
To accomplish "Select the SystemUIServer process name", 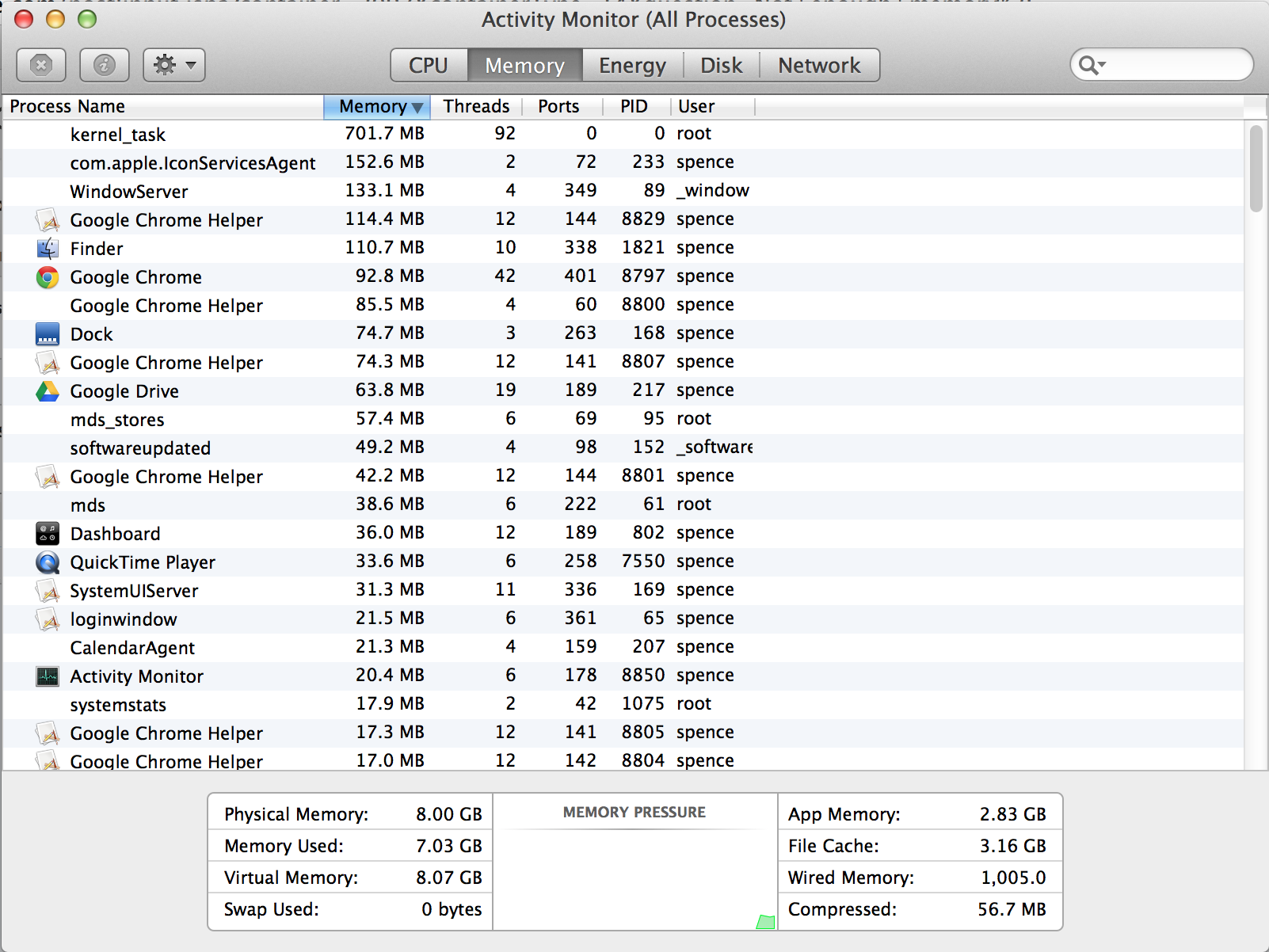I will coord(135,591).
